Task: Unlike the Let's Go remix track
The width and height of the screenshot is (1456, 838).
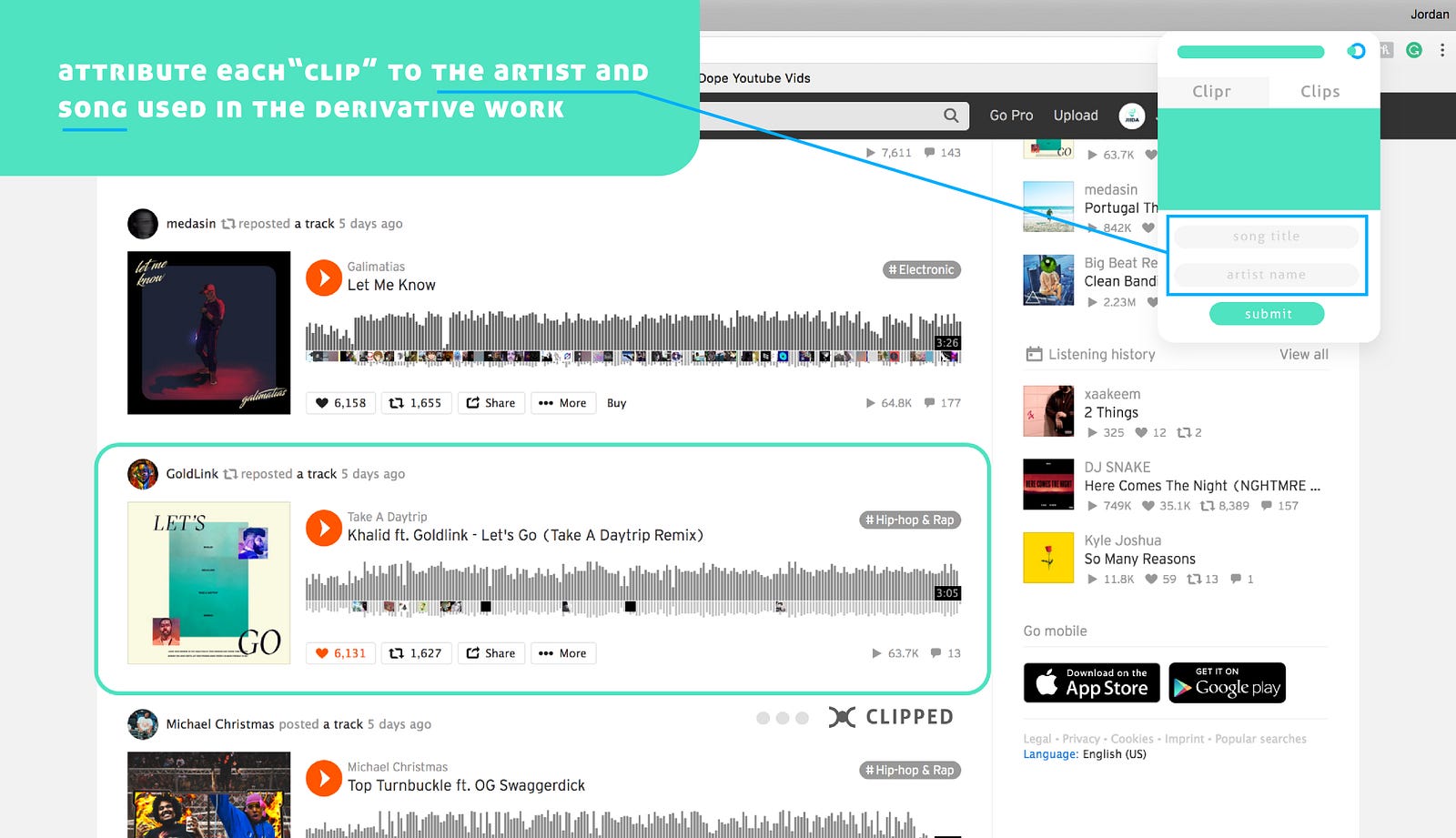Action: click(340, 653)
